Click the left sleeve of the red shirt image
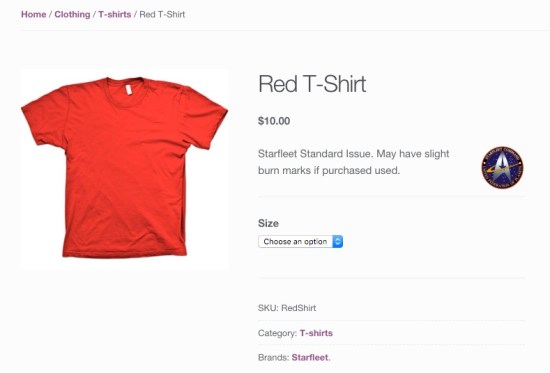The width and height of the screenshot is (550, 373). point(45,119)
